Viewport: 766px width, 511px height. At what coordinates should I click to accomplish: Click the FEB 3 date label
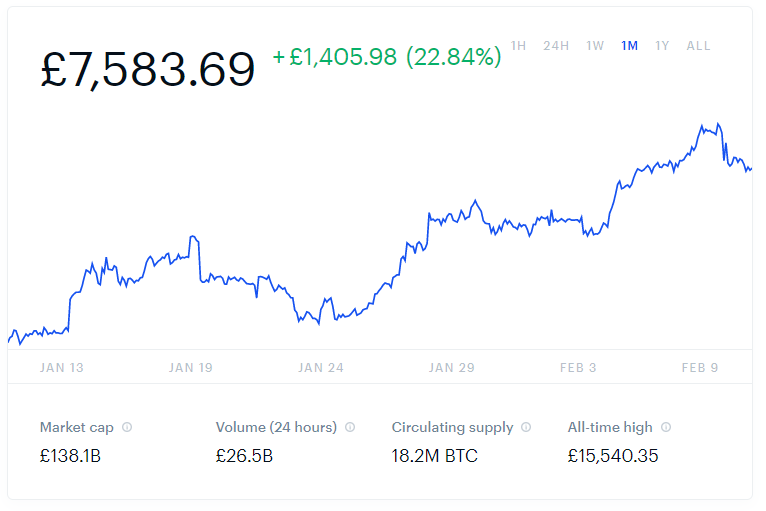[x=578, y=368]
